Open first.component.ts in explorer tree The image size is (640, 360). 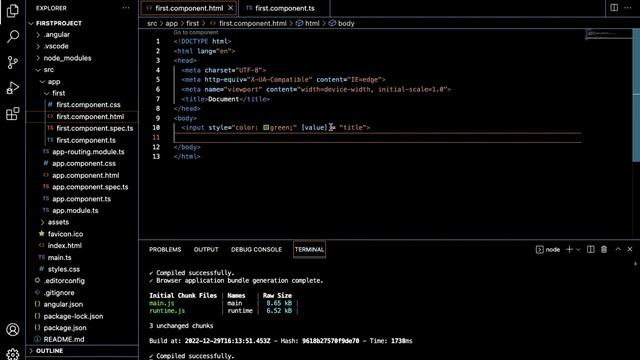click(x=86, y=140)
